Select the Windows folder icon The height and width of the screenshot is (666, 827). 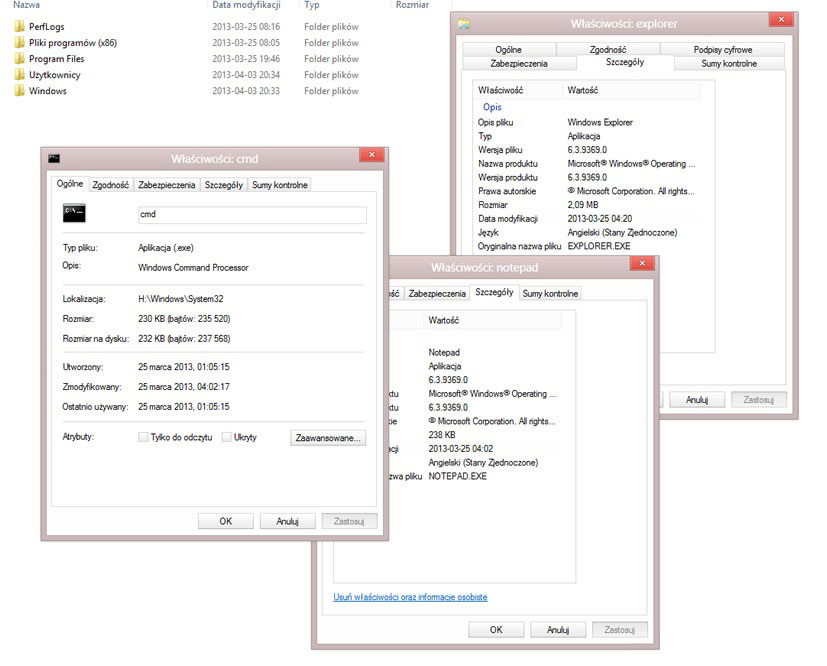click(20, 91)
